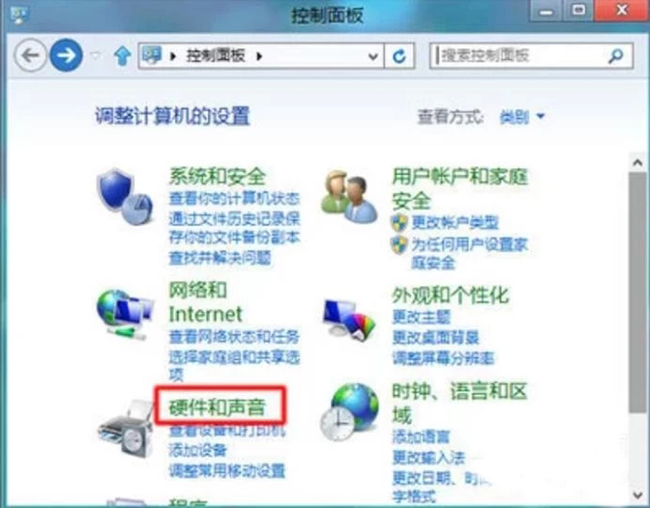Click the System and Security shield icon
The width and height of the screenshot is (650, 508).
coord(125,197)
